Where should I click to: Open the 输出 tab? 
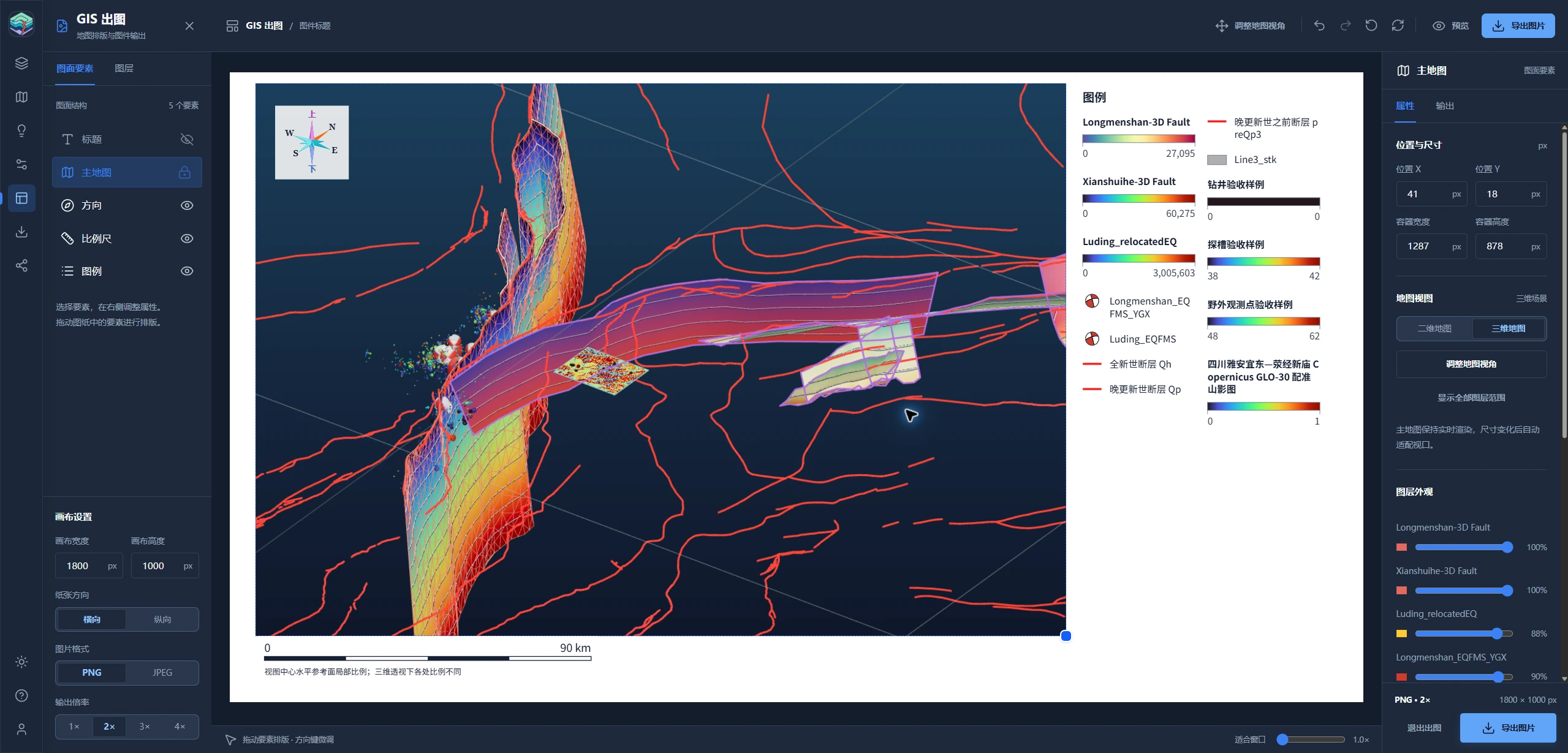pyautogui.click(x=1445, y=105)
